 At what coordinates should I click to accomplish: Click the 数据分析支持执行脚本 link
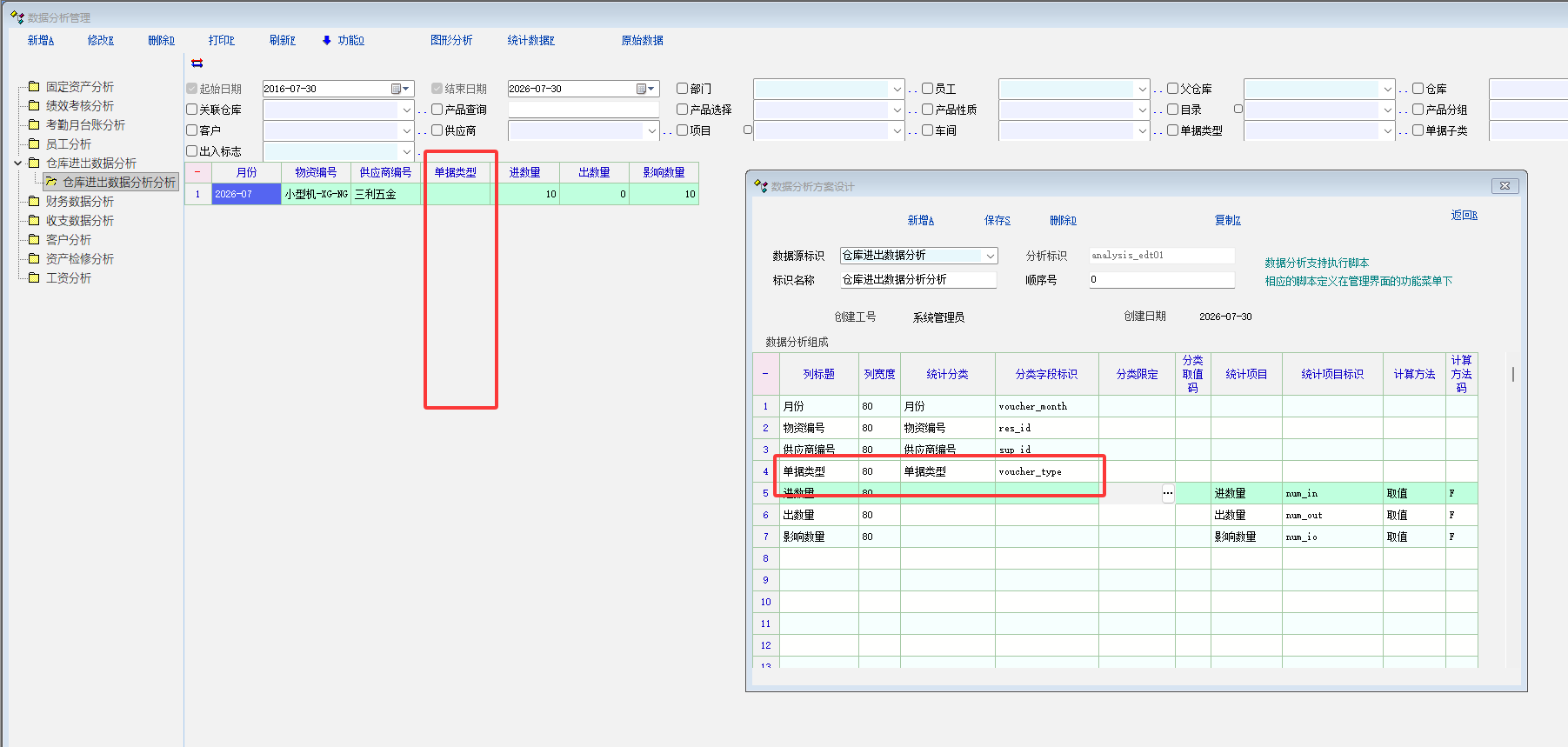[1317, 263]
